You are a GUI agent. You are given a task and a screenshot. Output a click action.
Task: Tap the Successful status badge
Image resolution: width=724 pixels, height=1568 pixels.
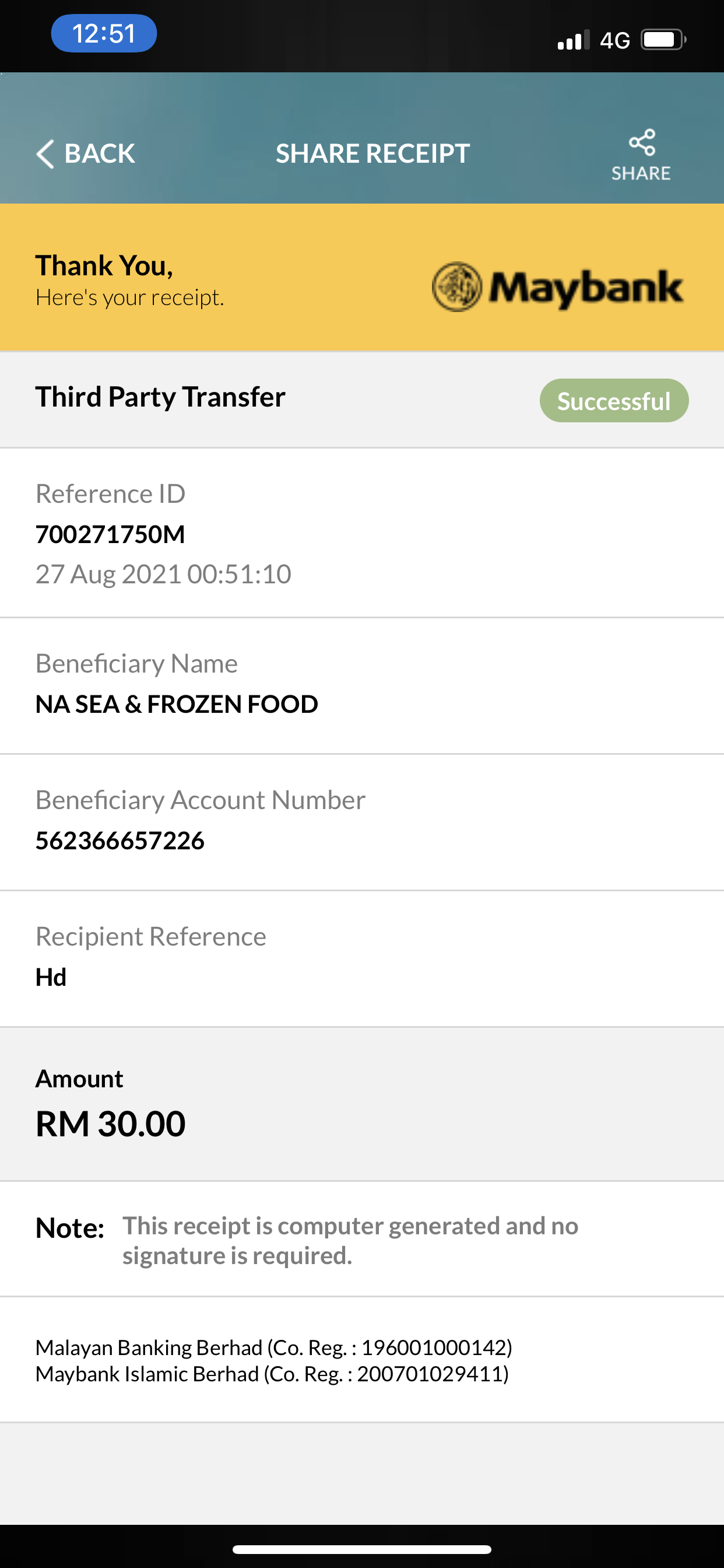pyautogui.click(x=614, y=401)
